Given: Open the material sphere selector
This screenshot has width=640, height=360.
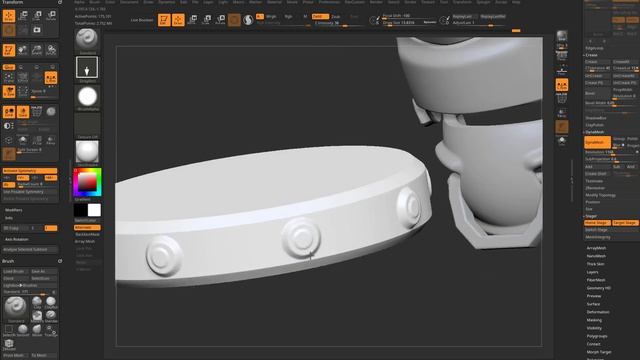Looking at the screenshot, I should 87,152.
